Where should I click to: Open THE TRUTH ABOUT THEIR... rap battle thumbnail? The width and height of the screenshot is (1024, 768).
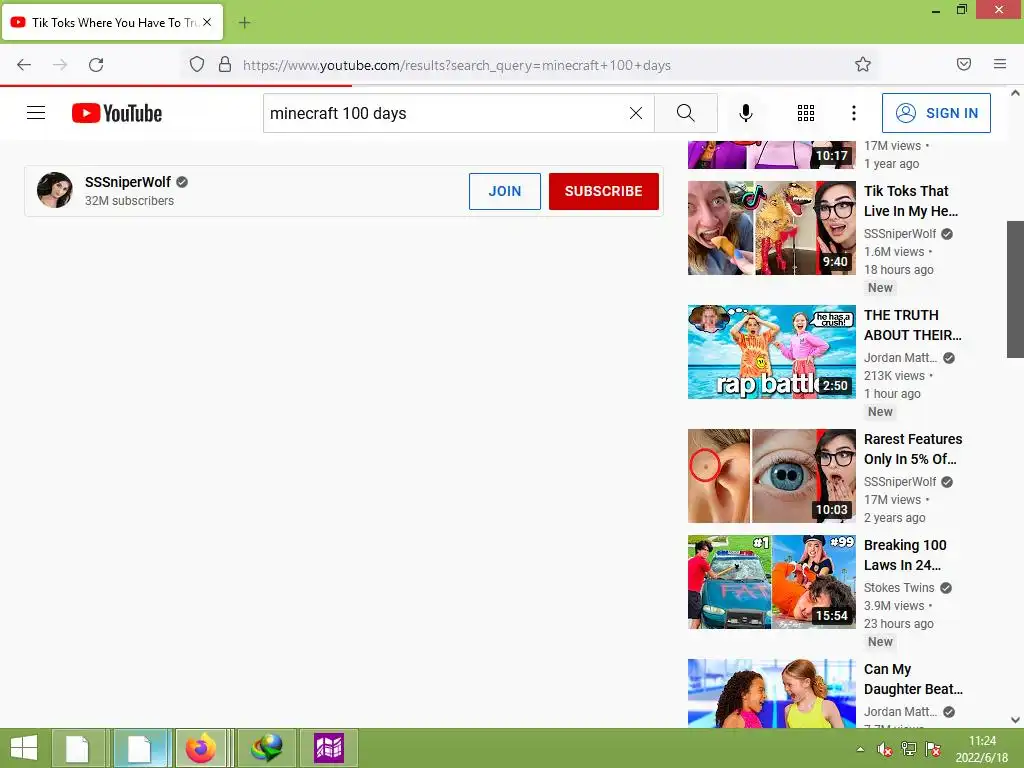[772, 352]
